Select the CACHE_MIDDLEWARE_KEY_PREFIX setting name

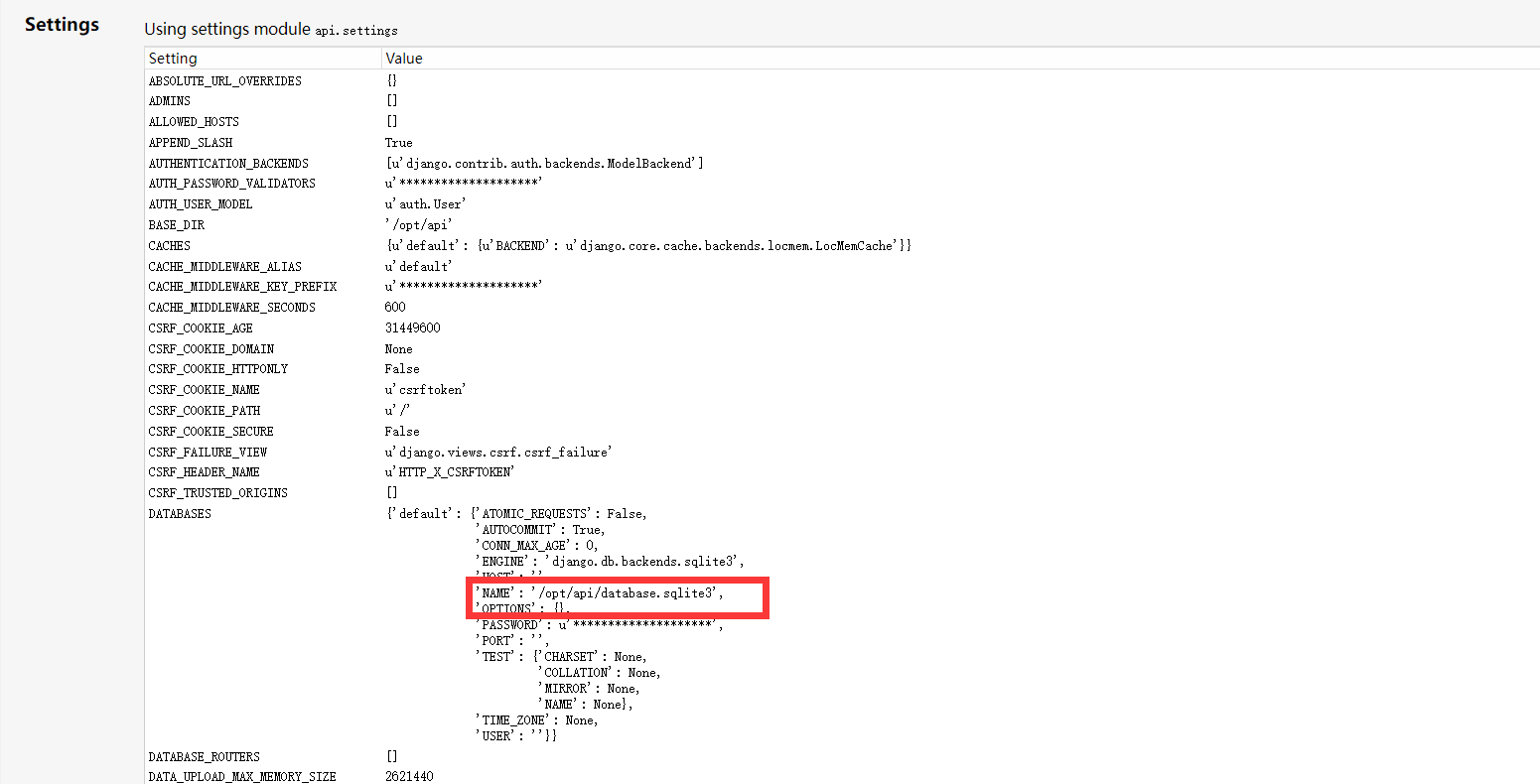point(243,287)
